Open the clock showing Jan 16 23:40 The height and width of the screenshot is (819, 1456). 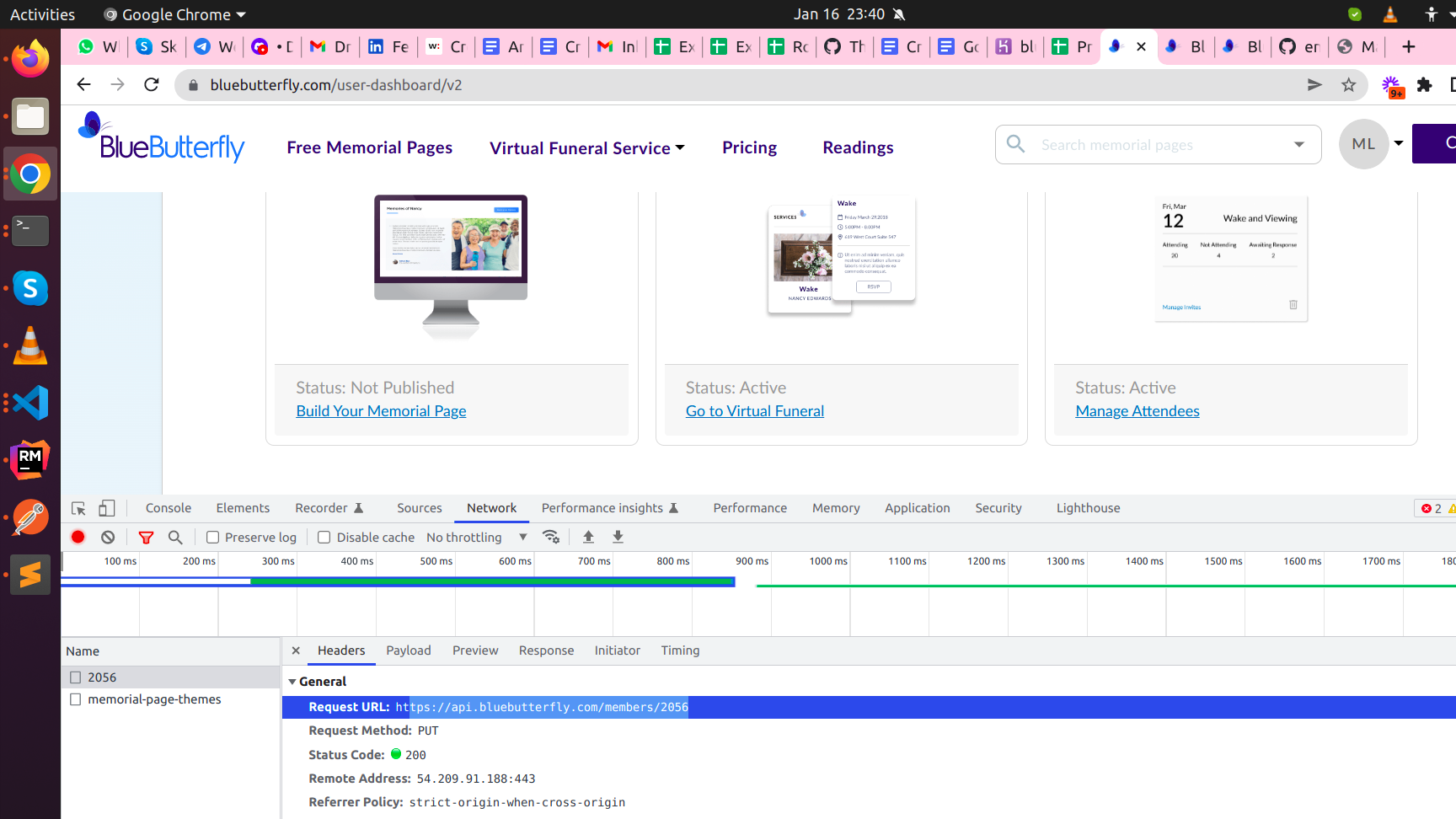pyautogui.click(x=839, y=14)
